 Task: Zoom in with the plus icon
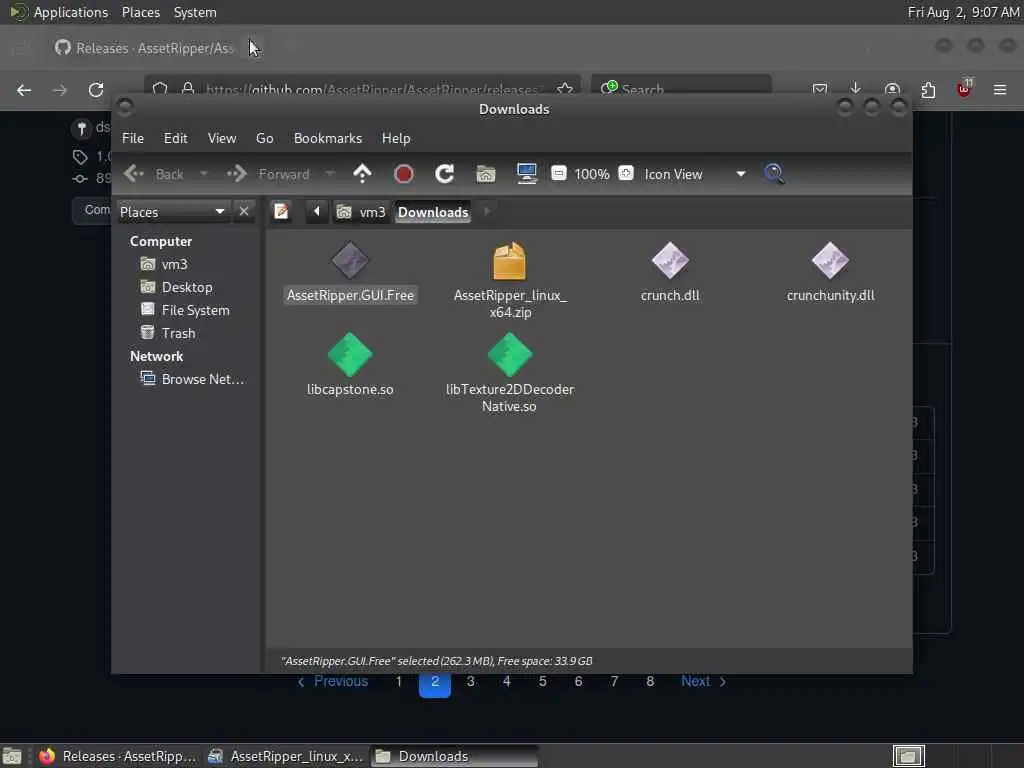pyautogui.click(x=626, y=173)
